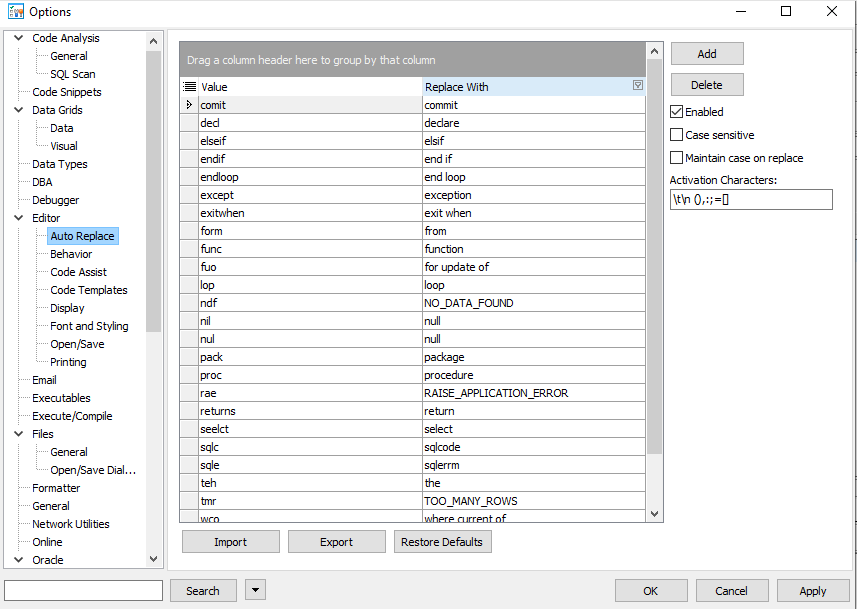Screen dimensions: 857x609
Task: Select Code Assist under Editor
Action: pos(79,272)
